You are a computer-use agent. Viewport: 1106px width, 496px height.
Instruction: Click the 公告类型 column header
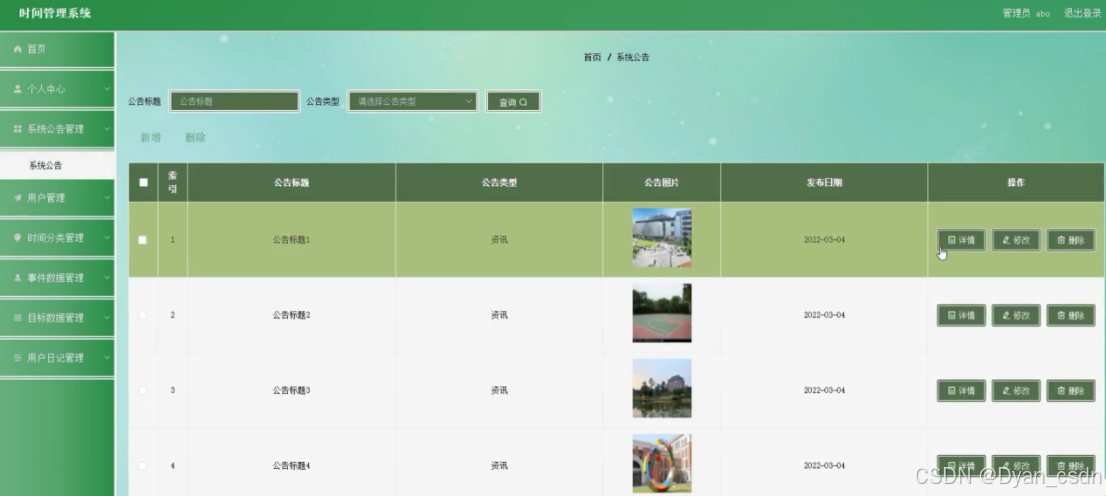click(x=499, y=183)
